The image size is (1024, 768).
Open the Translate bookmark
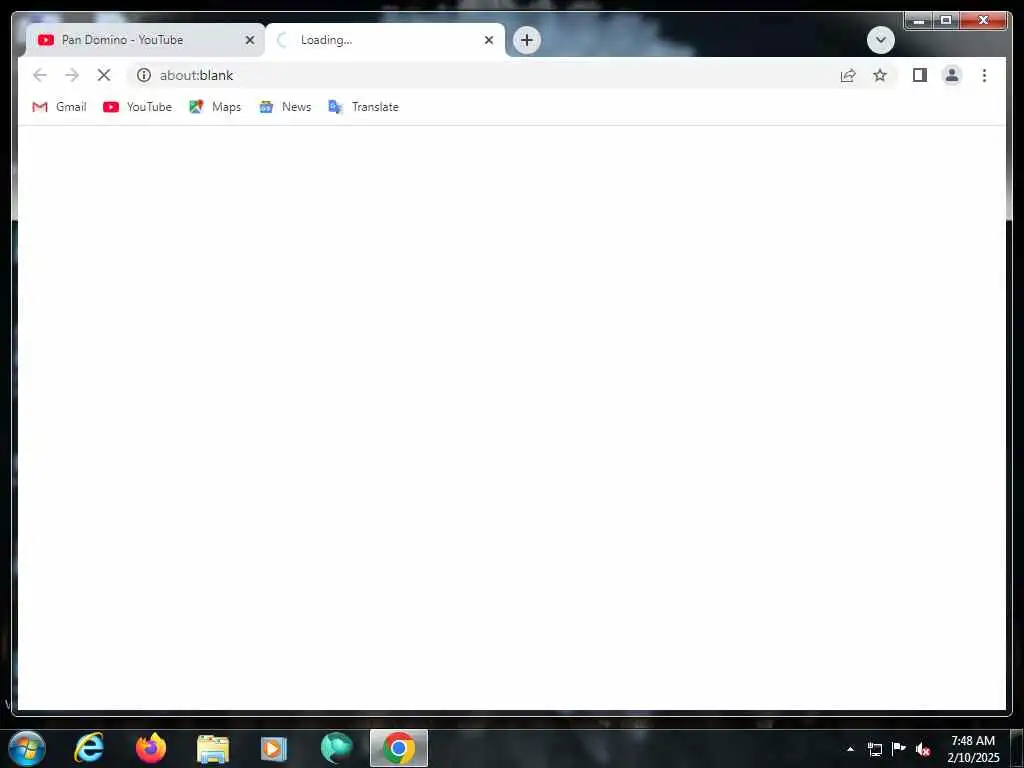pyautogui.click(x=363, y=106)
